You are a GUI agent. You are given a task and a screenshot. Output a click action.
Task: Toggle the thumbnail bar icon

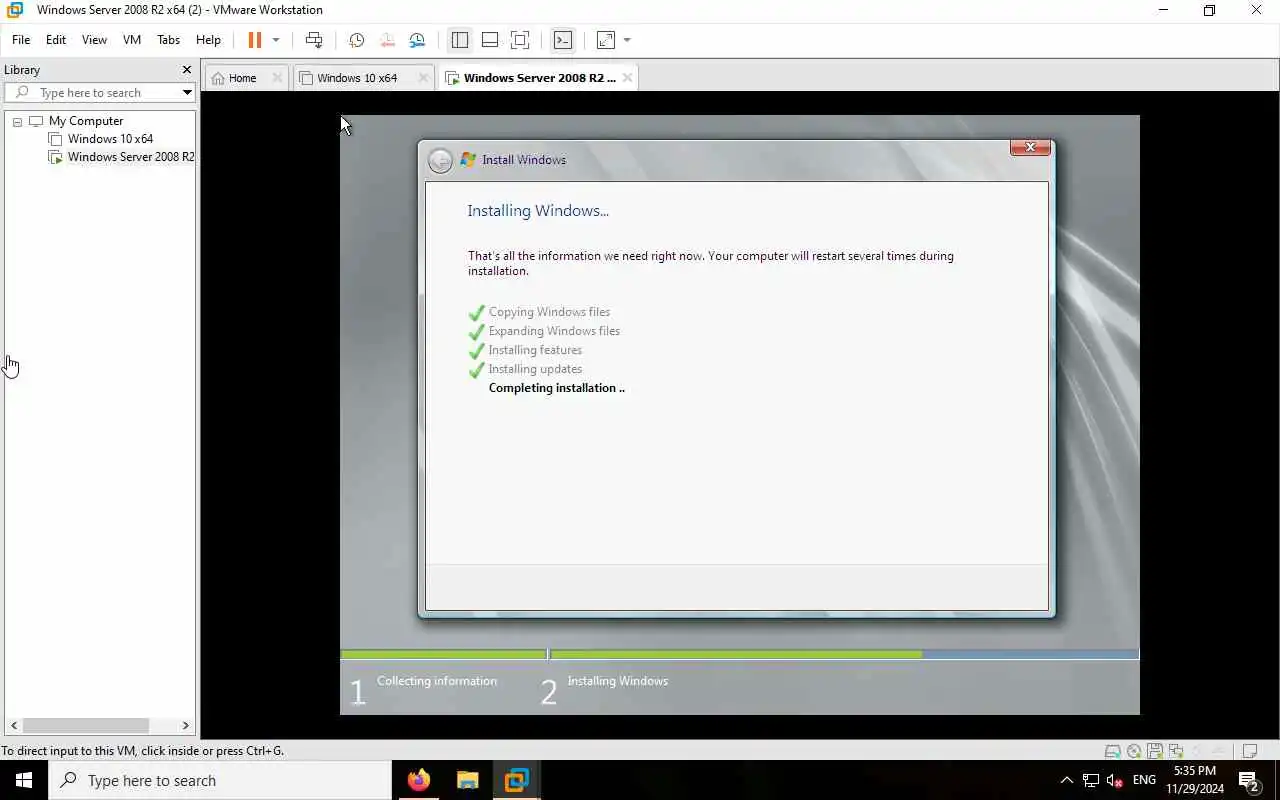[x=490, y=40]
